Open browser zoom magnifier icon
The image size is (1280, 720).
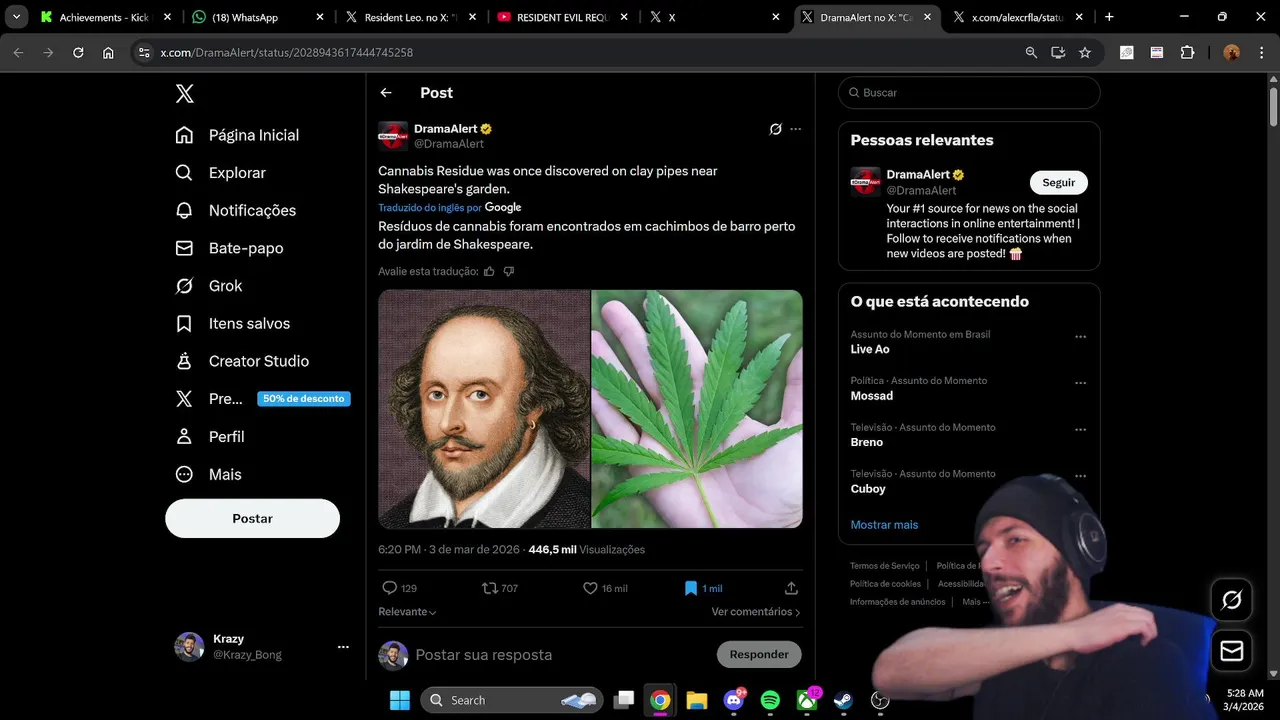(1031, 52)
